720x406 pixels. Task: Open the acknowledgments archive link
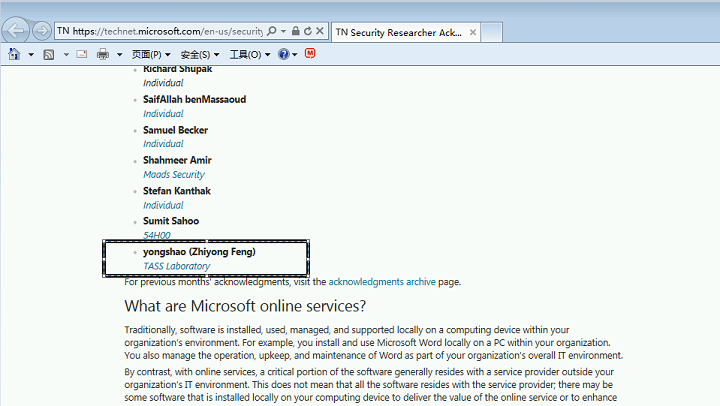[382, 282]
